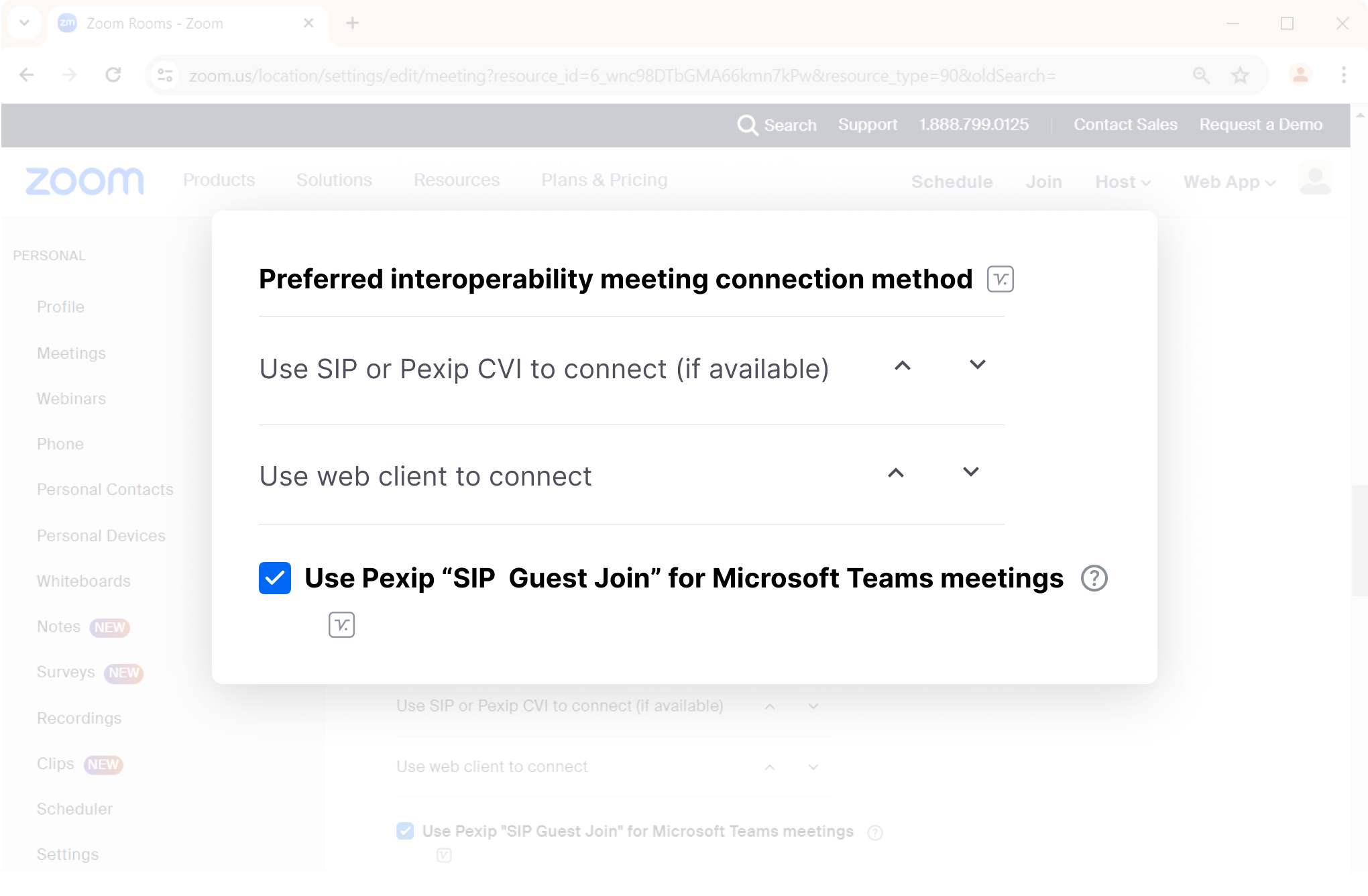The image size is (1368, 896).
Task: Open Plans & Pricing menu
Action: point(604,180)
